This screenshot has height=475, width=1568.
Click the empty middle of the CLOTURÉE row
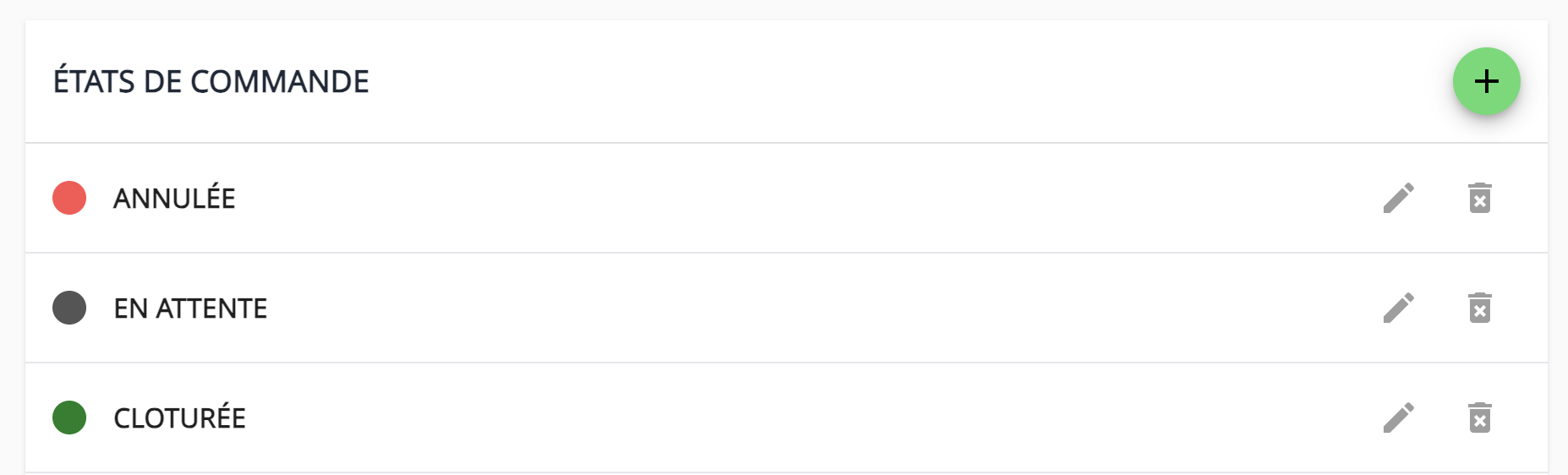pos(761,418)
